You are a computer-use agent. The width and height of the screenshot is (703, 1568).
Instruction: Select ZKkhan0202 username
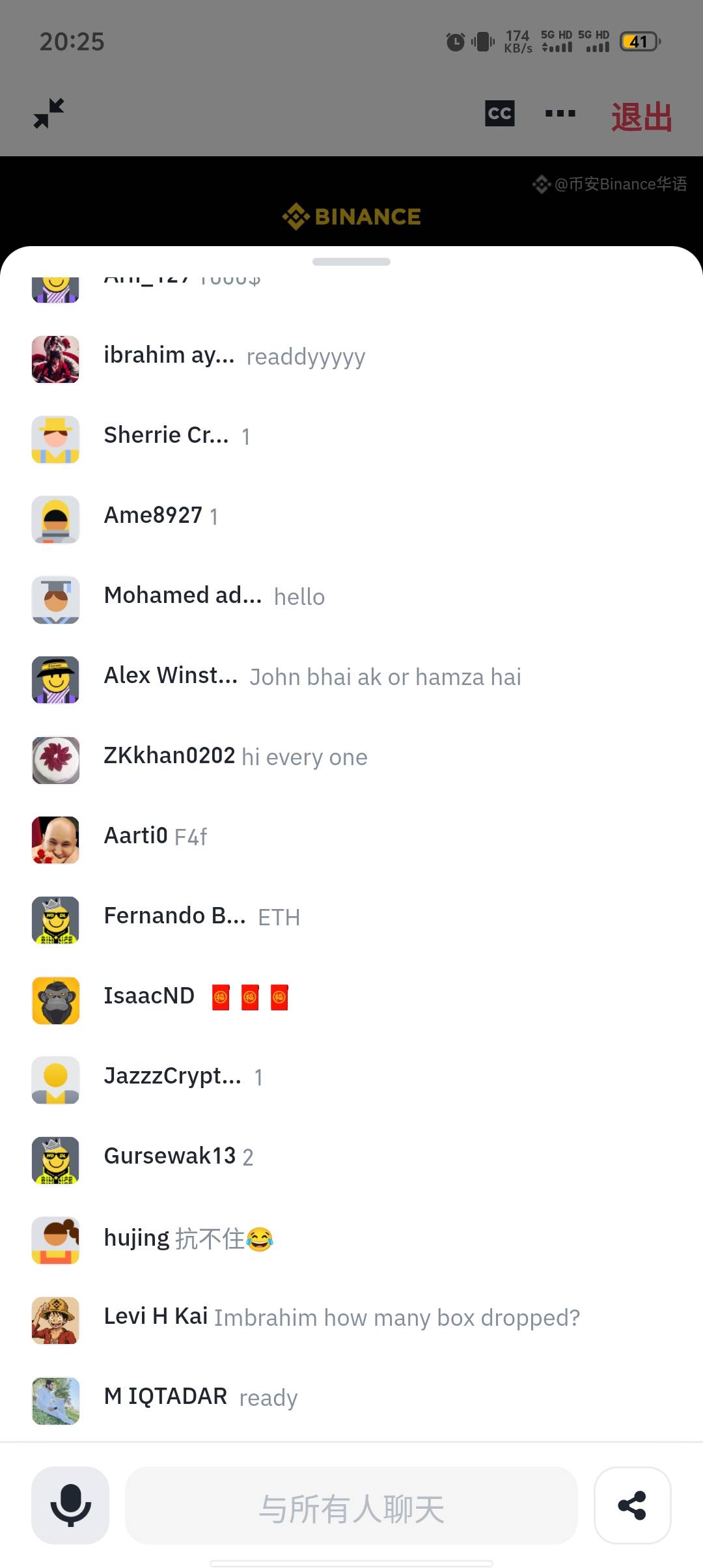[169, 755]
